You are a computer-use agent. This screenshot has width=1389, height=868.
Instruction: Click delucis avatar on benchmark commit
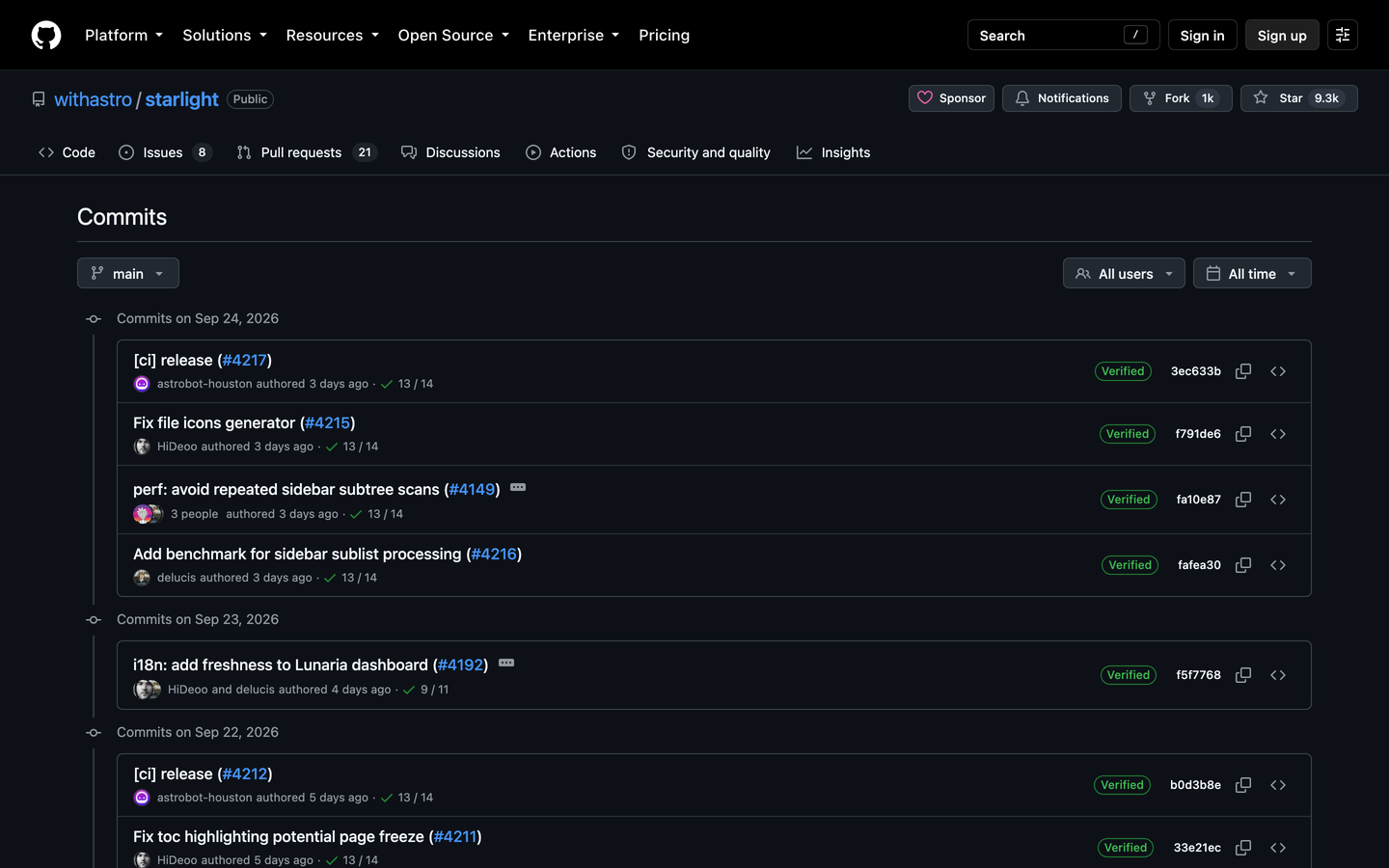coord(142,578)
